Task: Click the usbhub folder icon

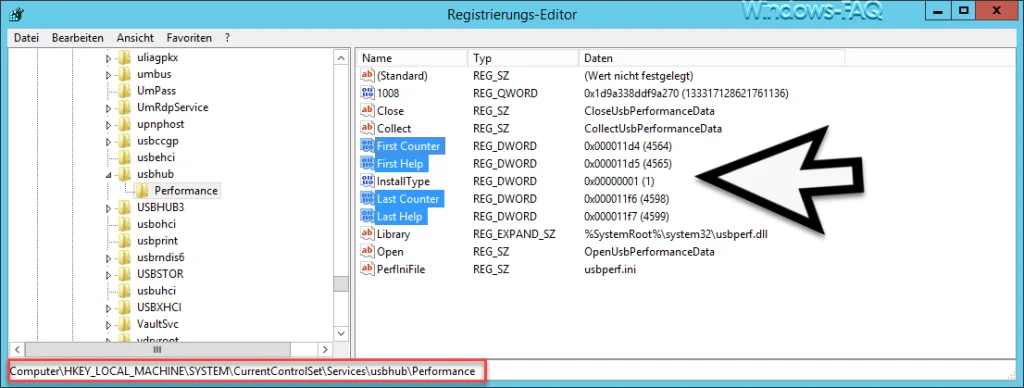Action: (x=125, y=174)
